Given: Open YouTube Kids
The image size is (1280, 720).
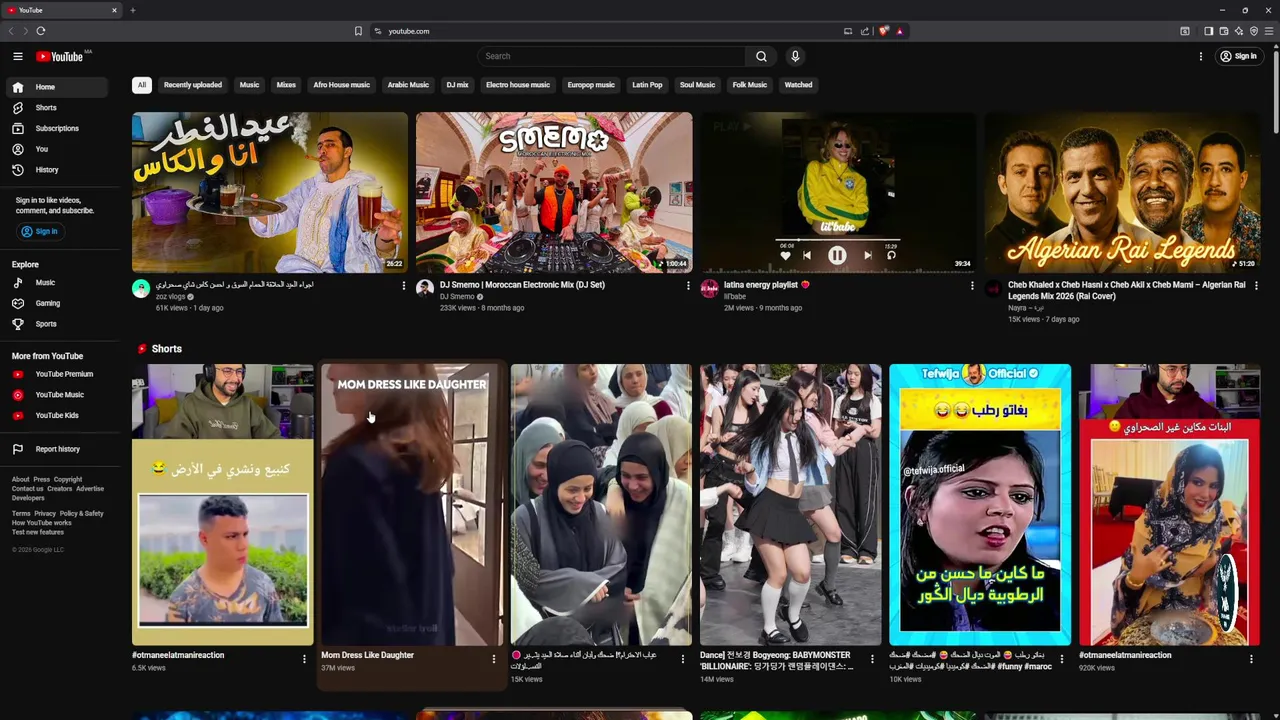Looking at the screenshot, I should (x=56, y=415).
